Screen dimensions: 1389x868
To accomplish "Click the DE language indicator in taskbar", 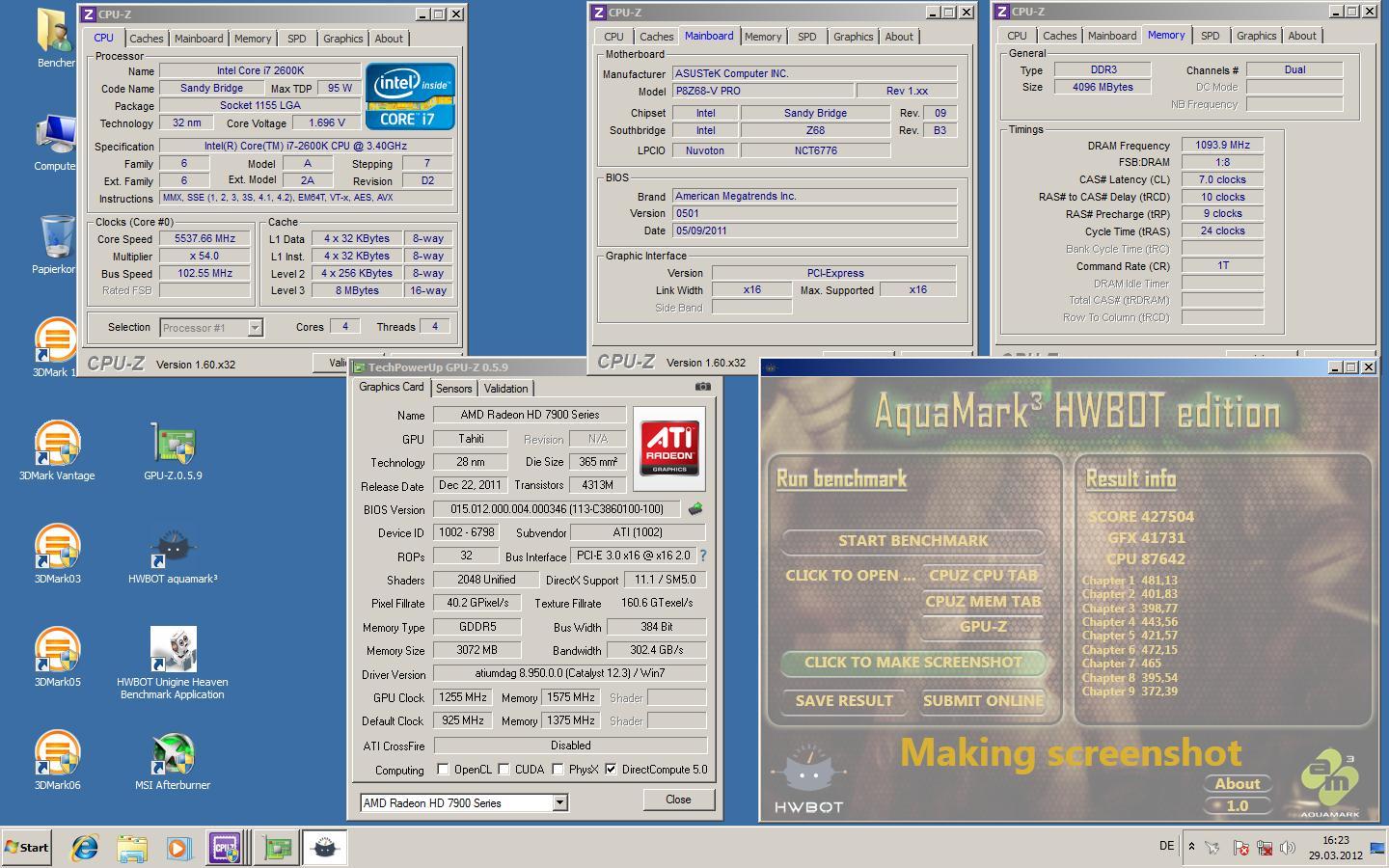I will pos(1166,846).
